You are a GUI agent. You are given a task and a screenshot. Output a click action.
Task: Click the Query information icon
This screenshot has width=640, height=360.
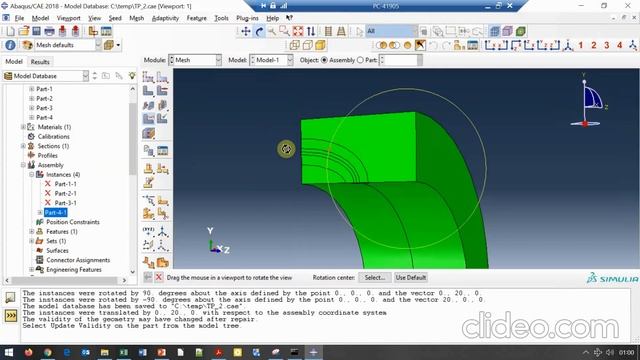10,45
